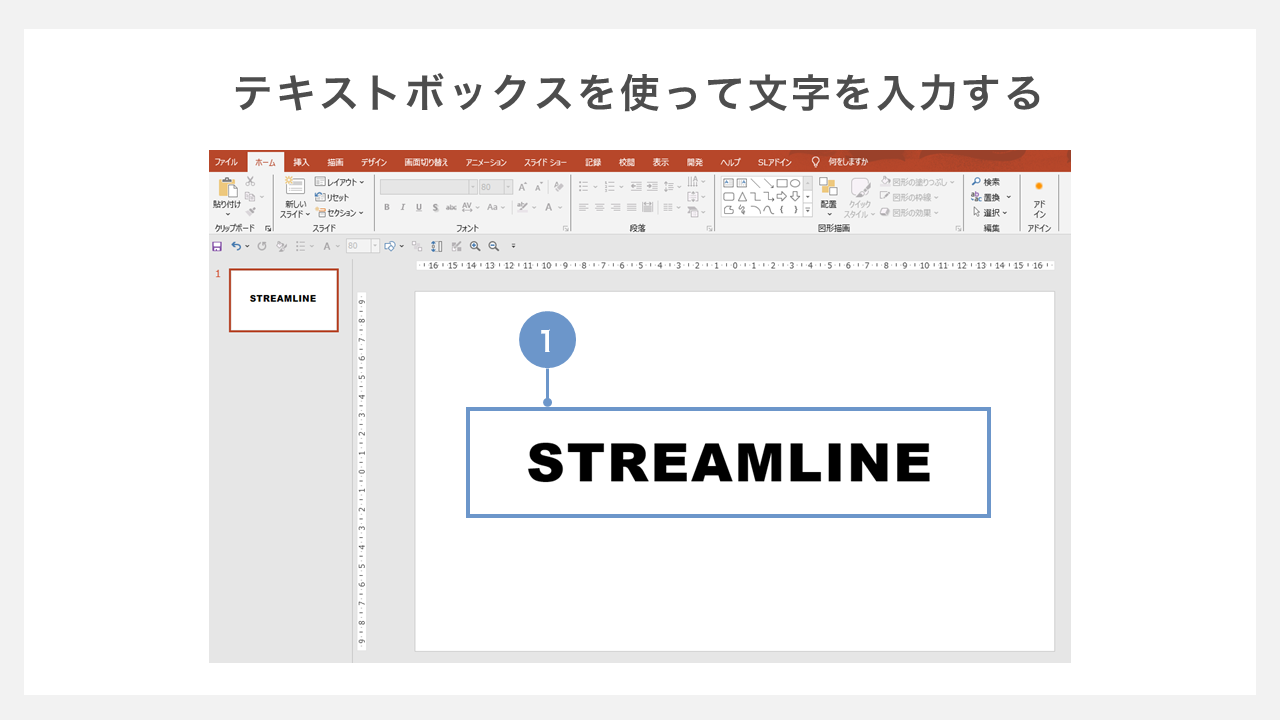Open the ribbon font size combo box
The width and height of the screenshot is (1280, 720).
(x=496, y=187)
